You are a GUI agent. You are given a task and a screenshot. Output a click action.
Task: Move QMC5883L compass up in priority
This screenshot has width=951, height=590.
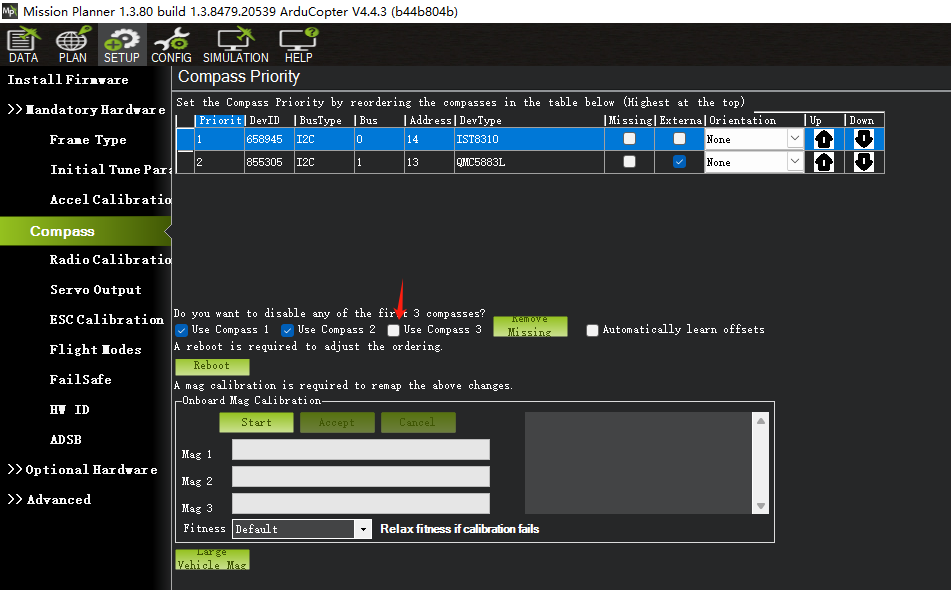(823, 162)
